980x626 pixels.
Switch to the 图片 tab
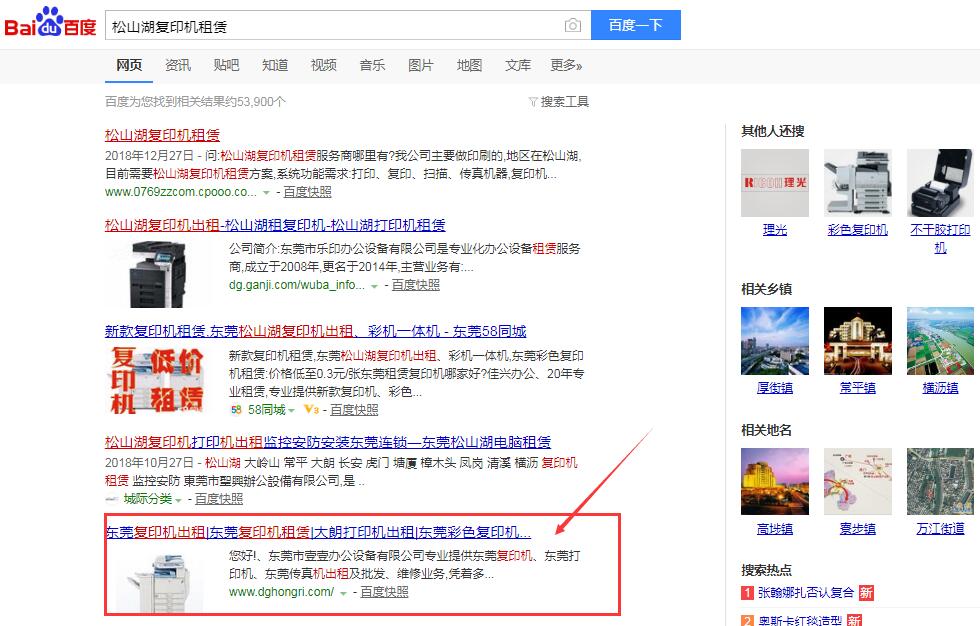[421, 65]
